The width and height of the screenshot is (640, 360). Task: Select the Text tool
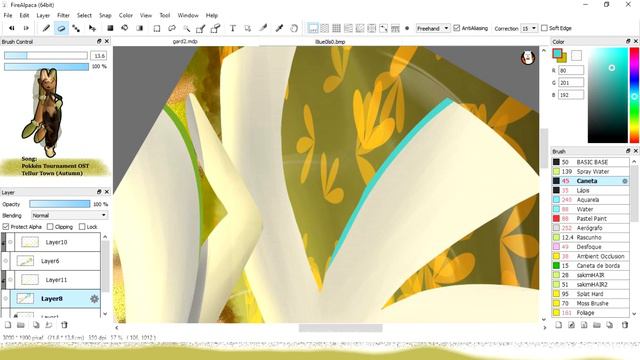point(233,28)
